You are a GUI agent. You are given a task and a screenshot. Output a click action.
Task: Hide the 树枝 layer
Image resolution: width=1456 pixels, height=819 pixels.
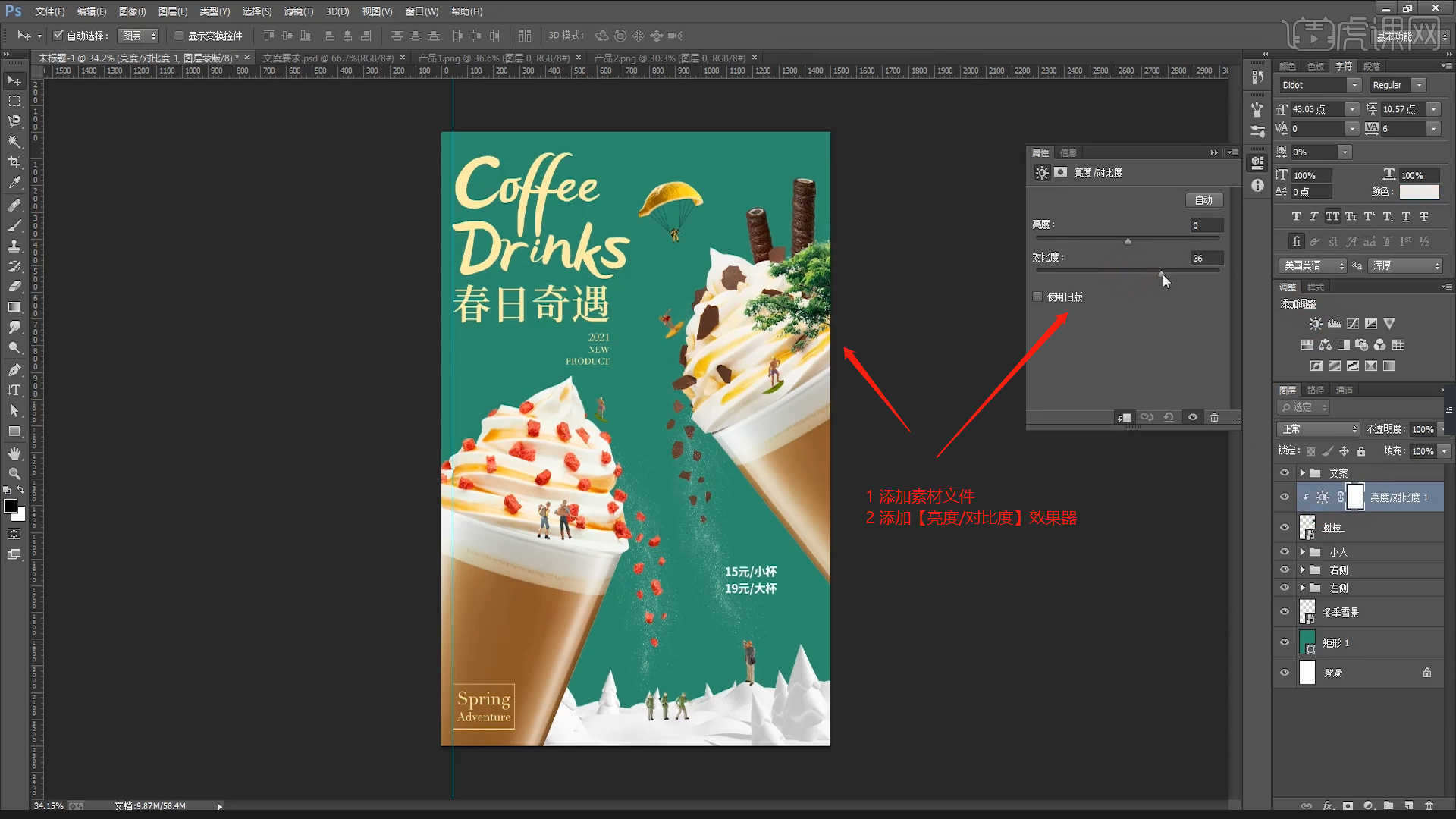click(x=1285, y=528)
